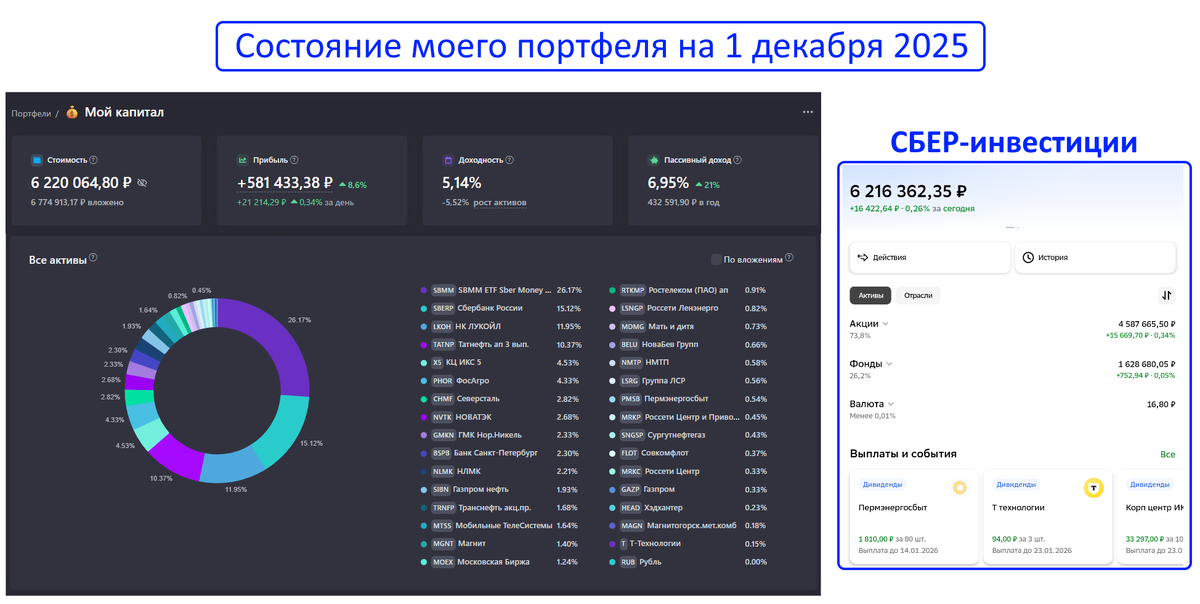Screen dimensions: 1200x604
Task: Click help icon next to Пассивный доход
Action: [x=738, y=160]
